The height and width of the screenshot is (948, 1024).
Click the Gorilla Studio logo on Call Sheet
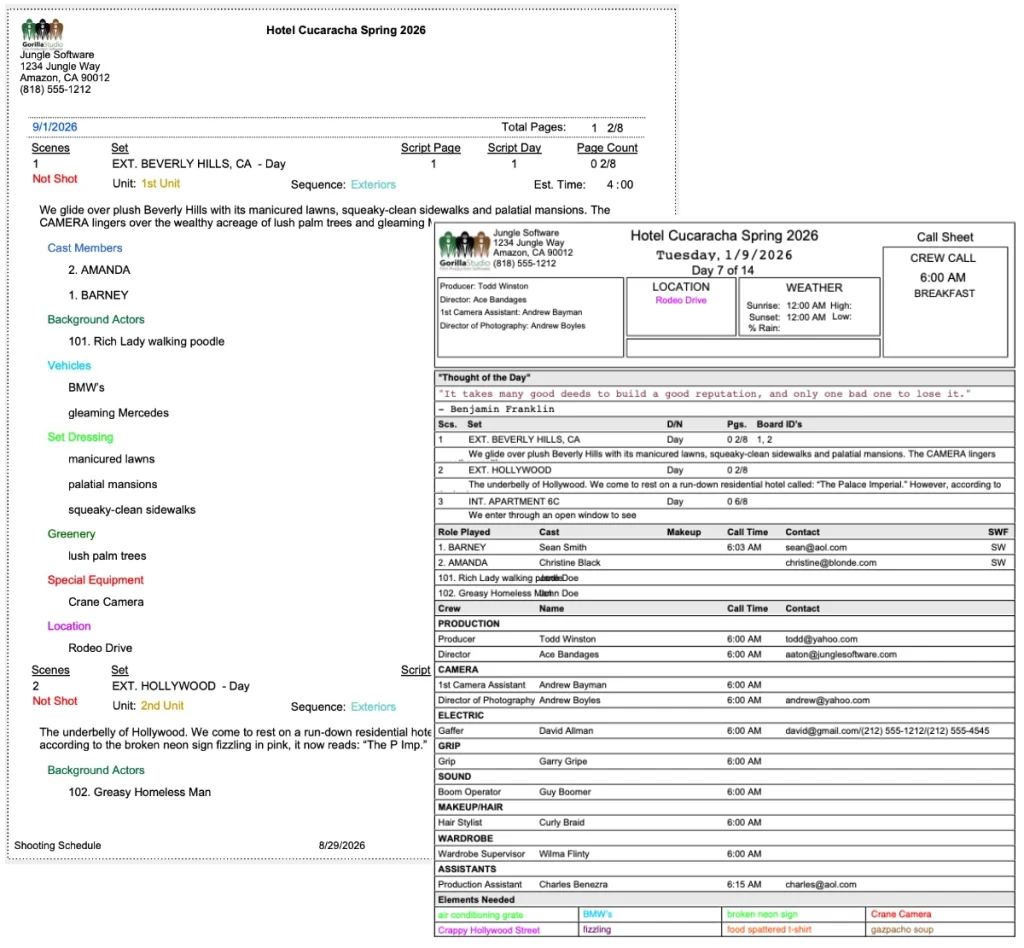coord(464,251)
